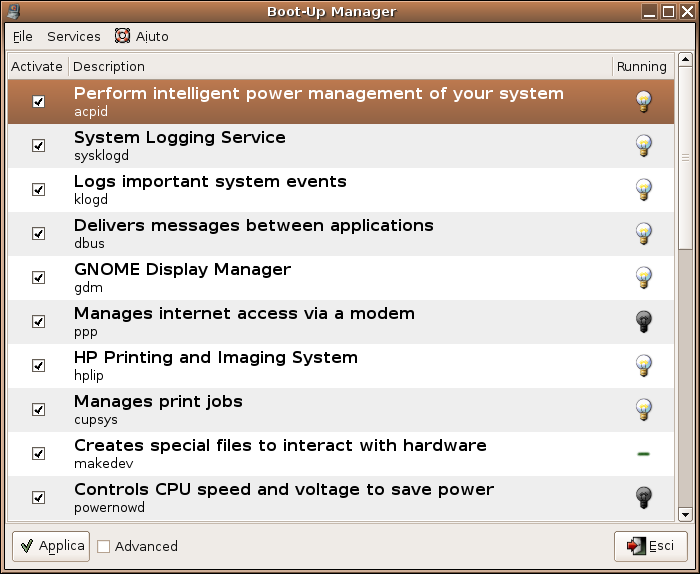Select 'Logs important system events' row
Screen dimensions: 700x574
(341, 190)
